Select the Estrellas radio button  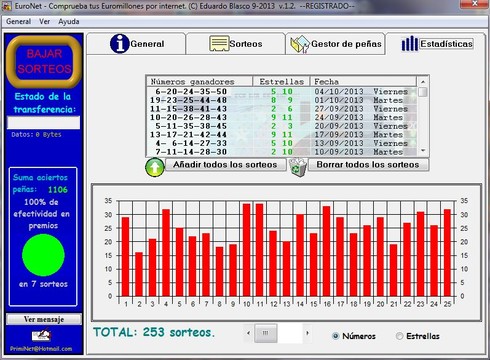tap(399, 336)
